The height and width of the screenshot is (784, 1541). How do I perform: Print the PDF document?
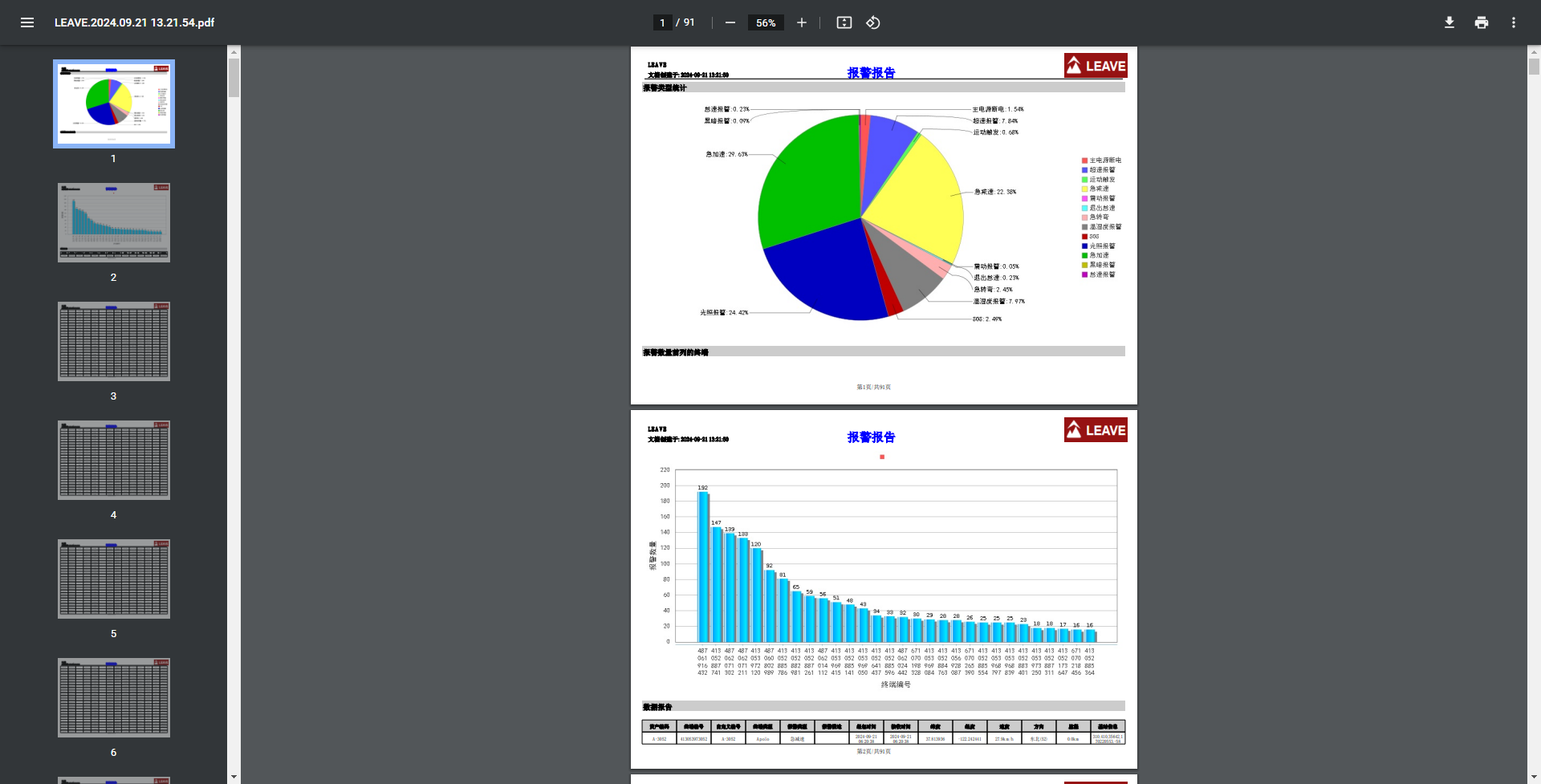(x=1481, y=22)
